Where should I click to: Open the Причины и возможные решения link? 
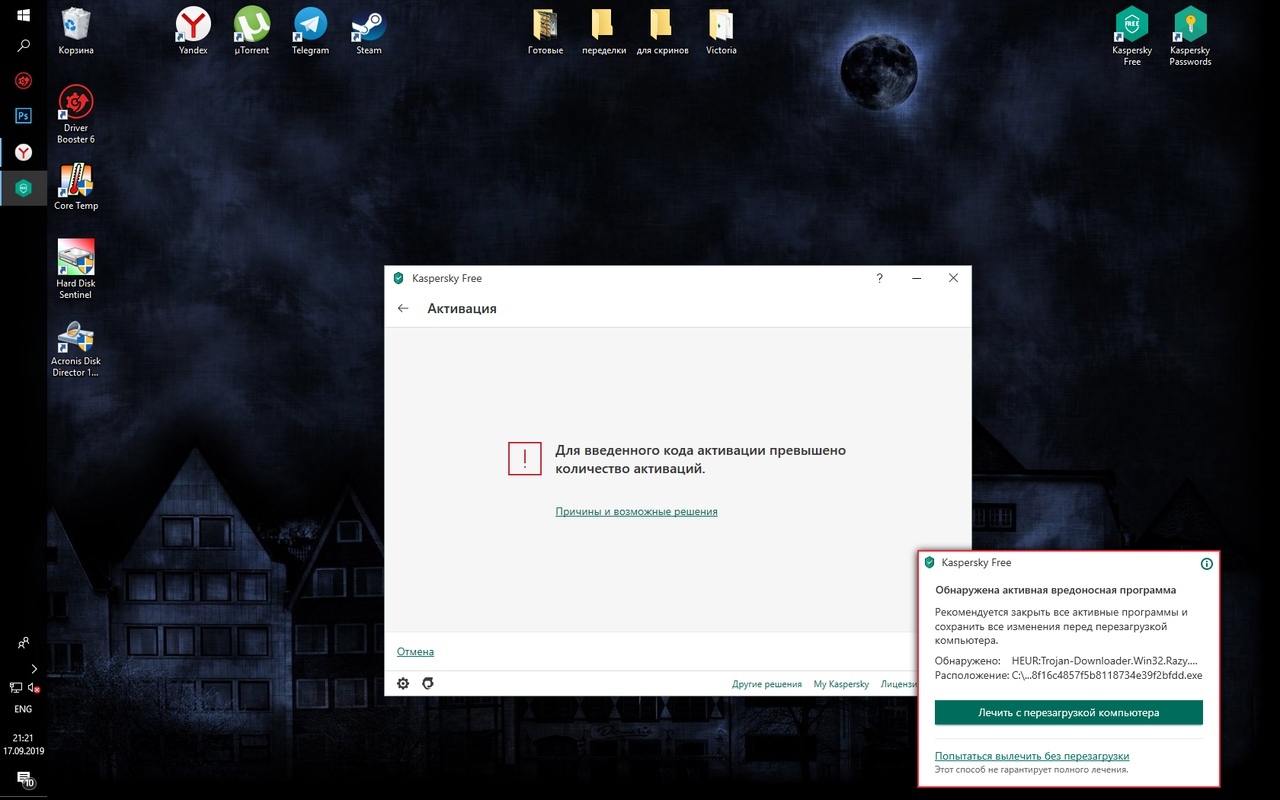[637, 512]
